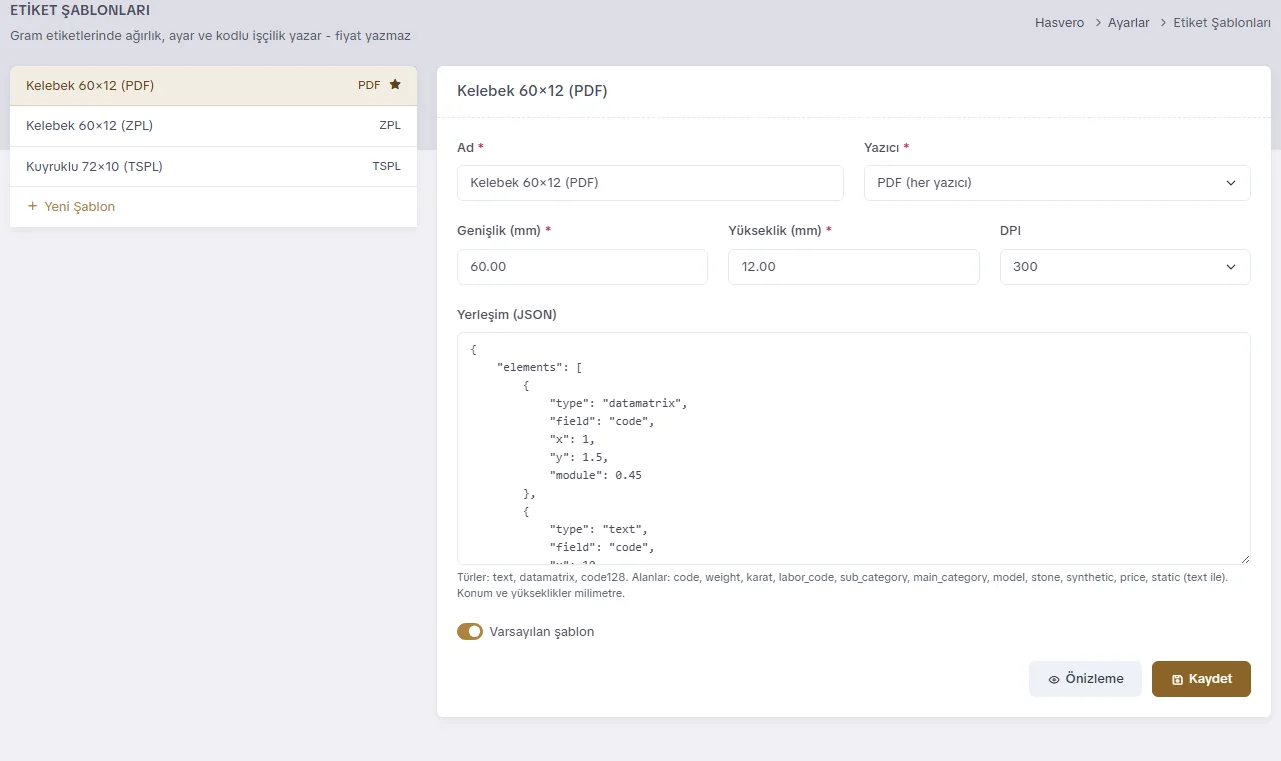This screenshot has width=1281, height=761.
Task: Open the Yazıcı dropdown
Action: 1057,183
